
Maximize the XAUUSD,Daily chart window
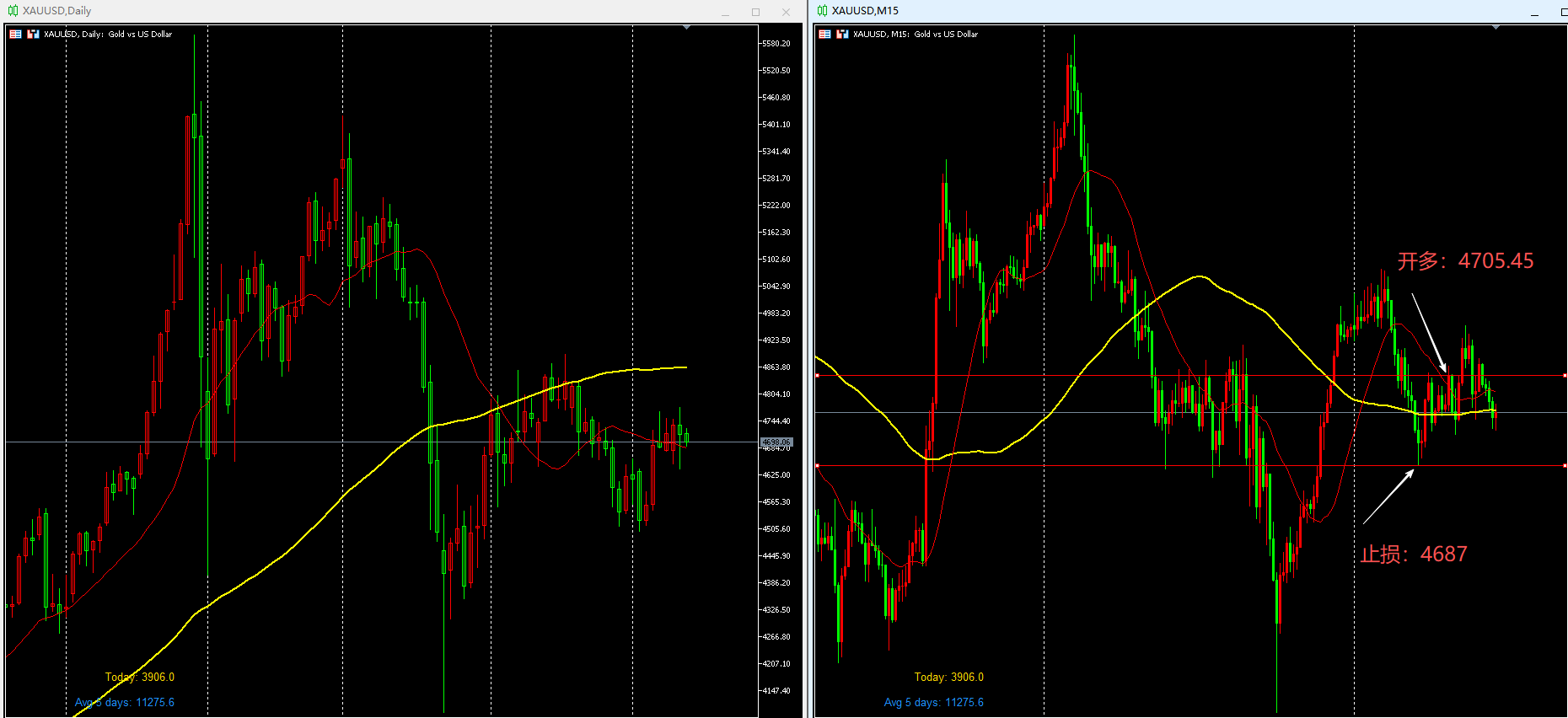click(755, 12)
